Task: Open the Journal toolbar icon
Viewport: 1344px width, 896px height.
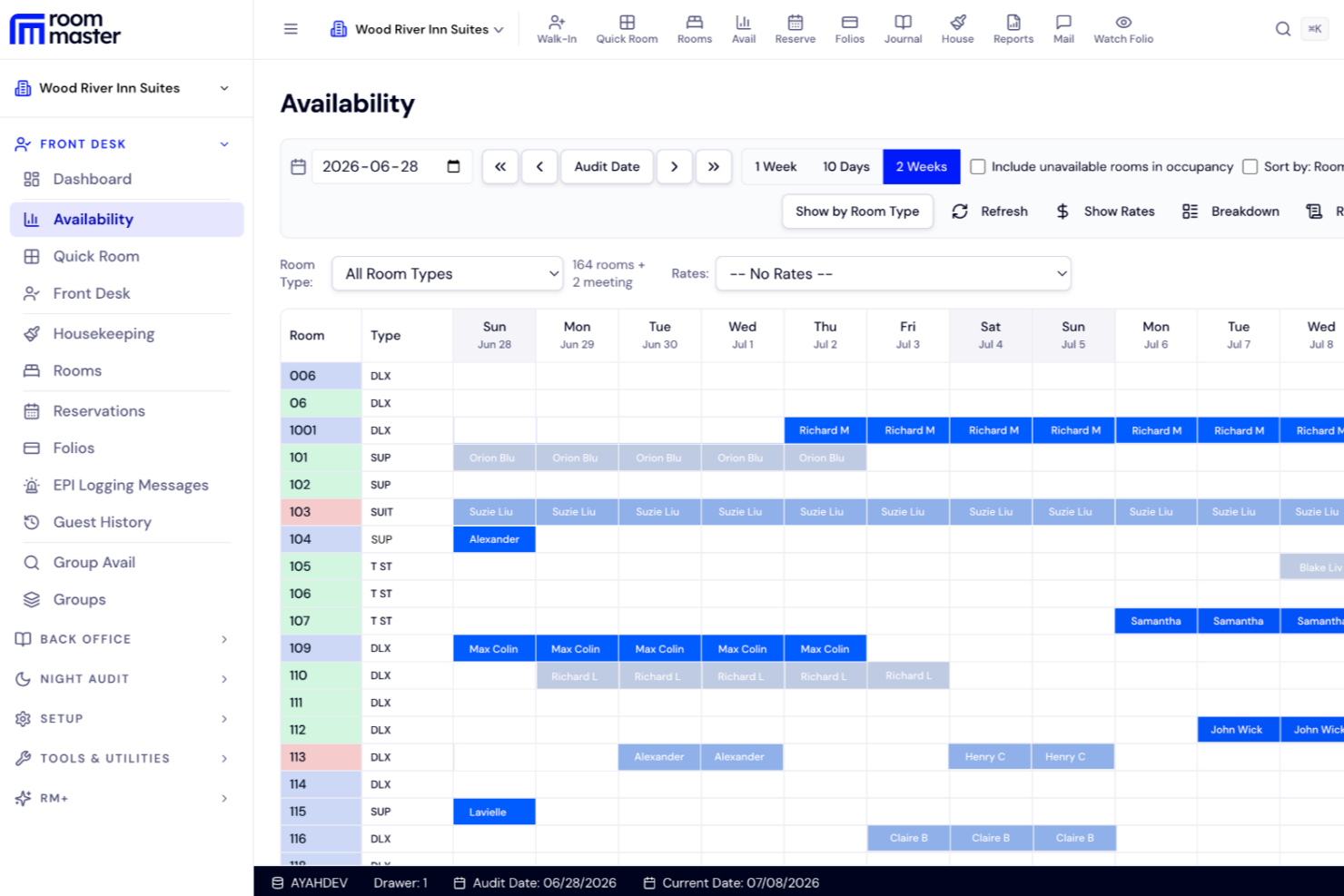Action: [903, 29]
